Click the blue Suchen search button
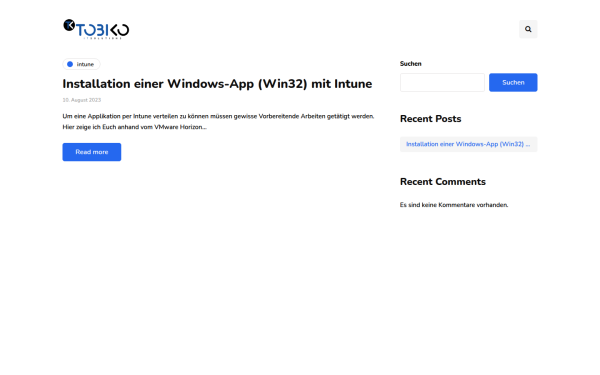Image resolution: width=600 pixels, height=375 pixels. pyautogui.click(x=513, y=82)
